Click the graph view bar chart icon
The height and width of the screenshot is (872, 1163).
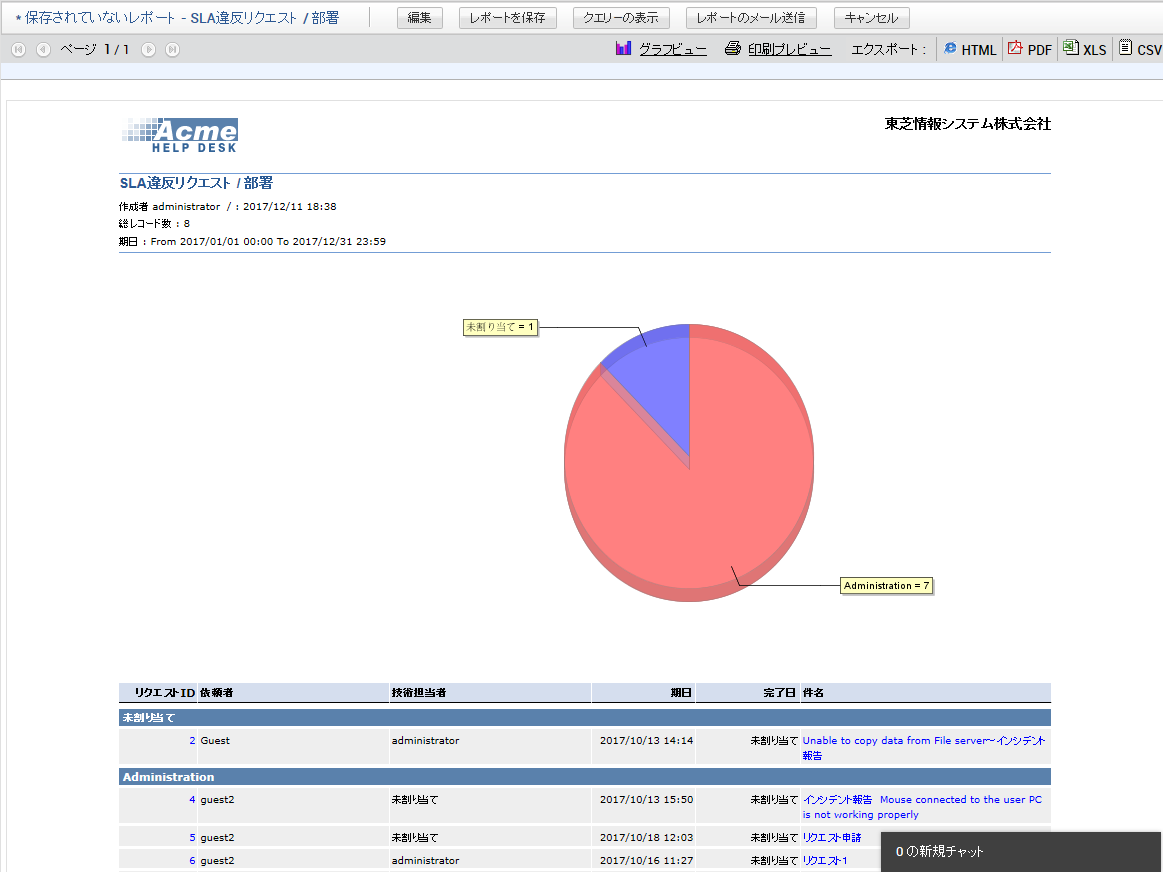pyautogui.click(x=623, y=48)
